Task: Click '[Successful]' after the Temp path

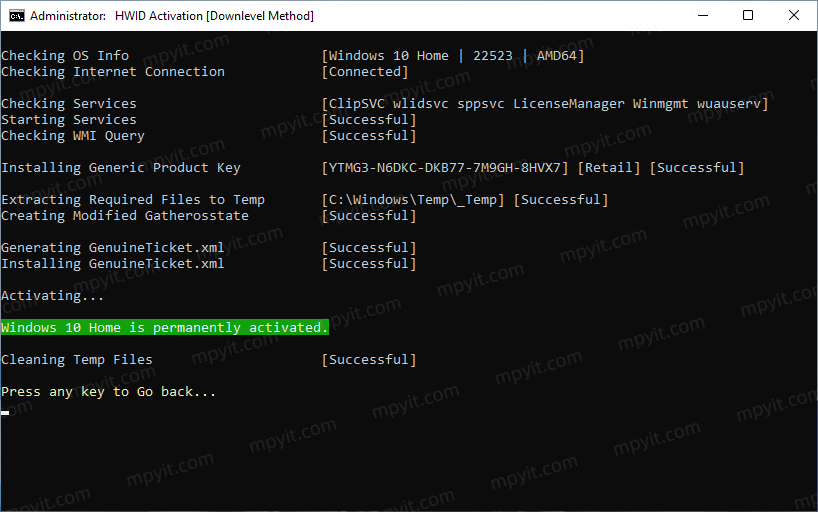Action: point(561,199)
